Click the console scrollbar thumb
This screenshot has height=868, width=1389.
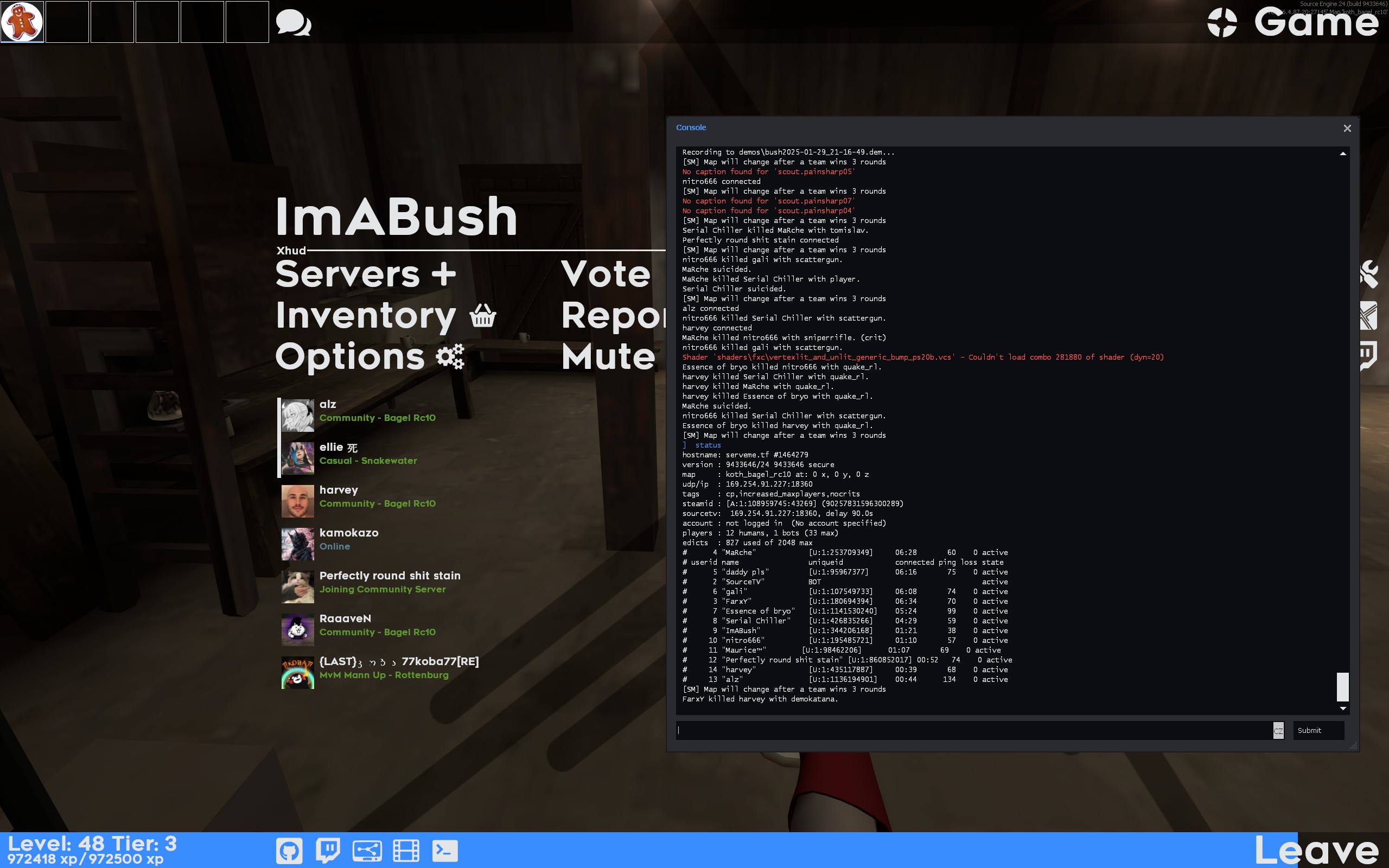[1342, 687]
